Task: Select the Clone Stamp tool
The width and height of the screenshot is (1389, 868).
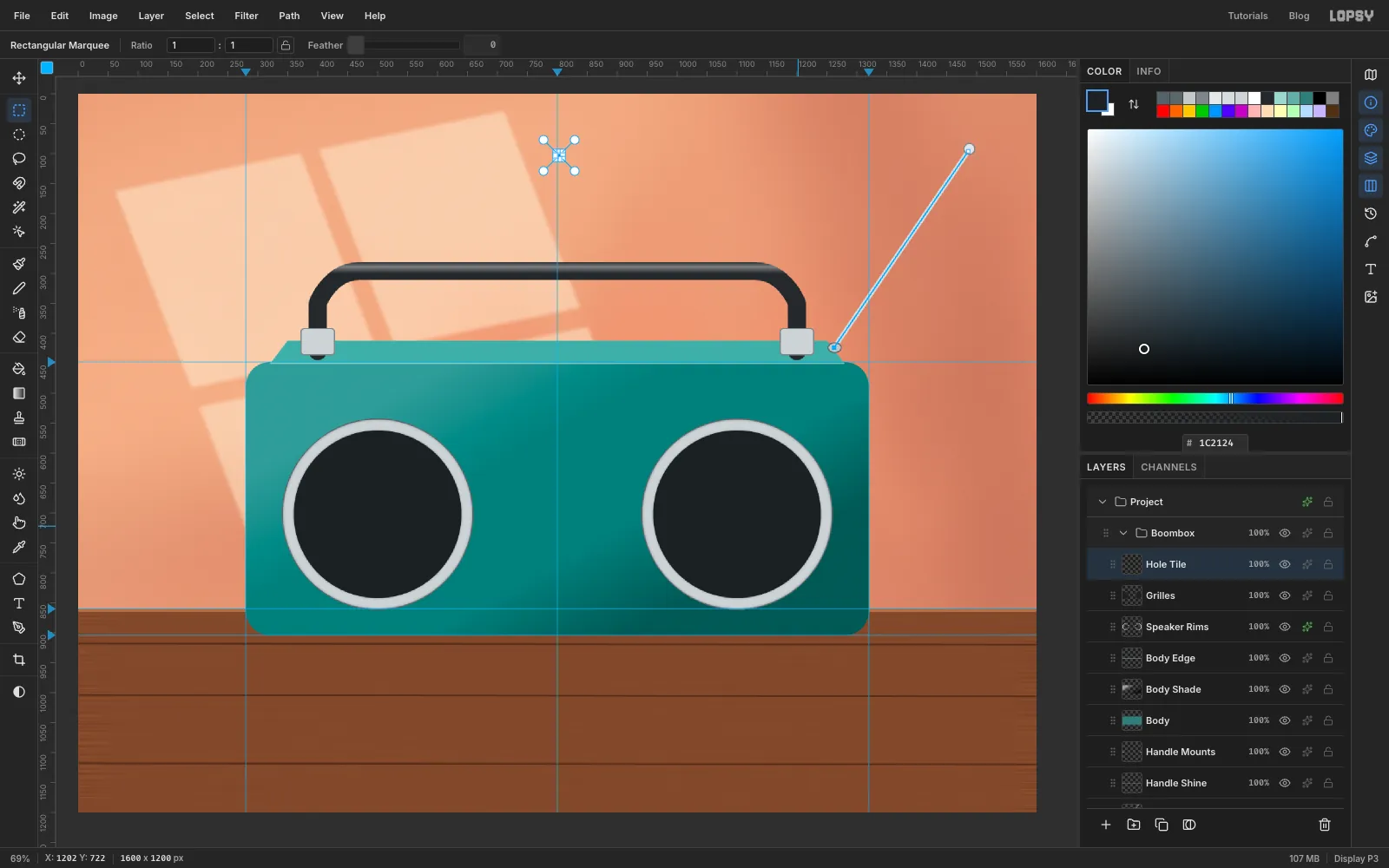Action: point(19,418)
